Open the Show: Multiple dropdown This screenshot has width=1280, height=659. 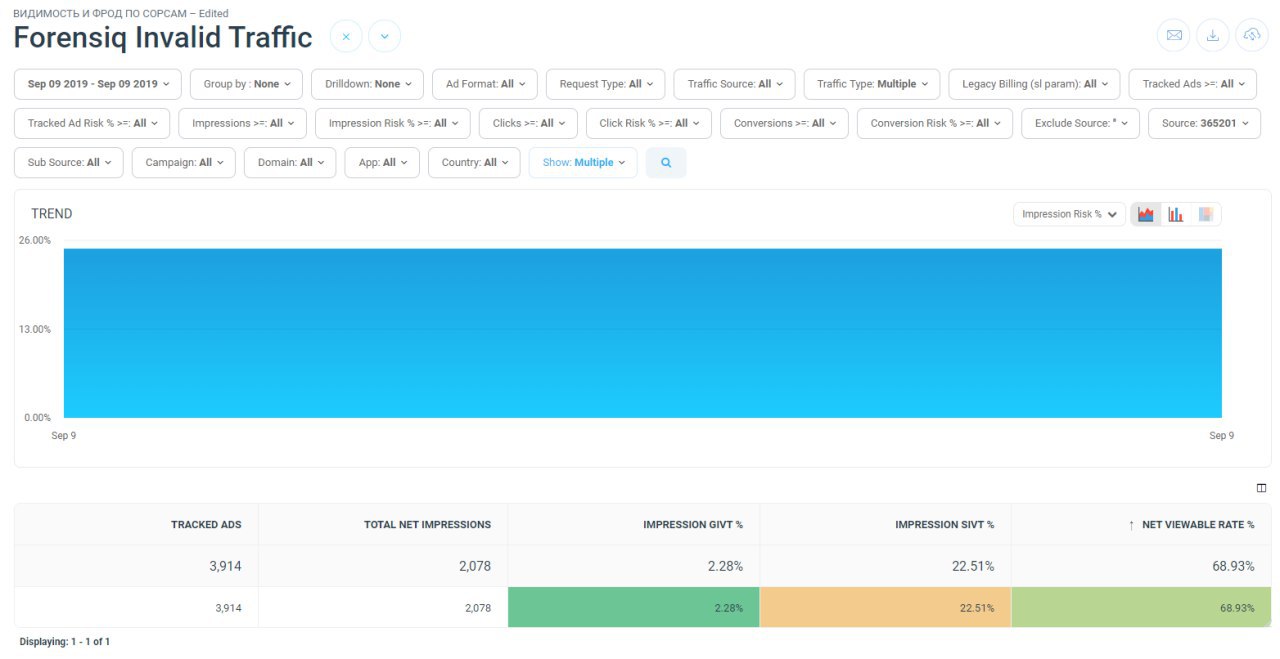click(x=583, y=162)
